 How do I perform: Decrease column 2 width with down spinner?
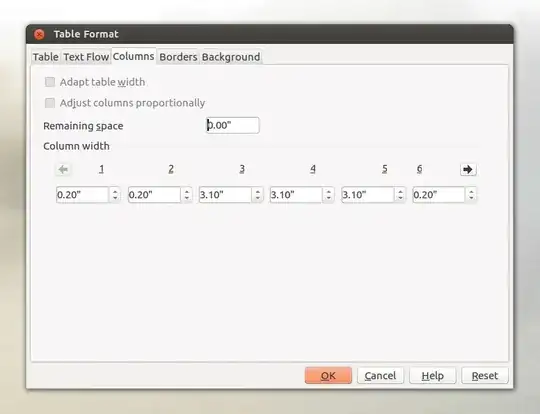[x=187, y=199]
